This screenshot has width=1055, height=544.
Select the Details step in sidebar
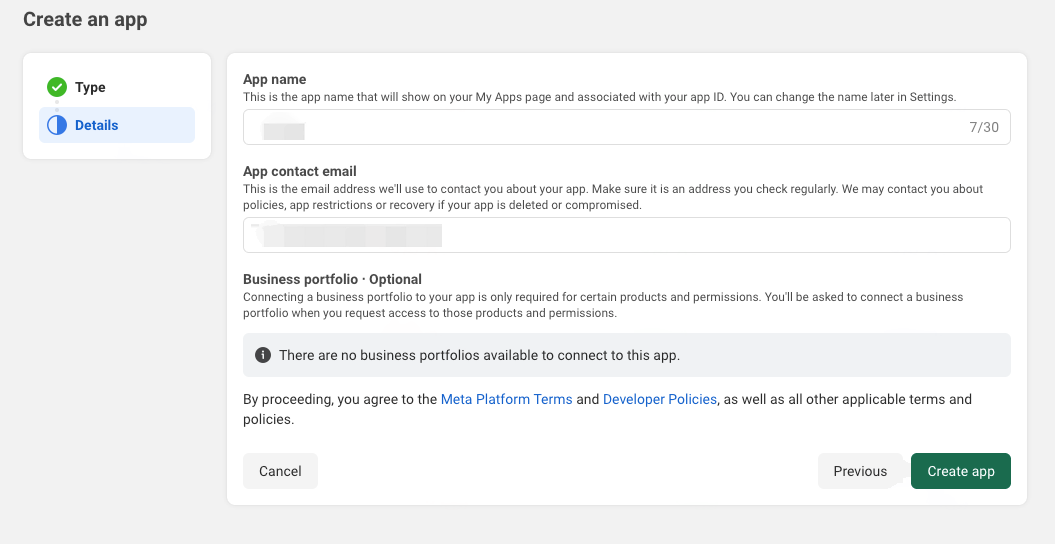coord(117,125)
